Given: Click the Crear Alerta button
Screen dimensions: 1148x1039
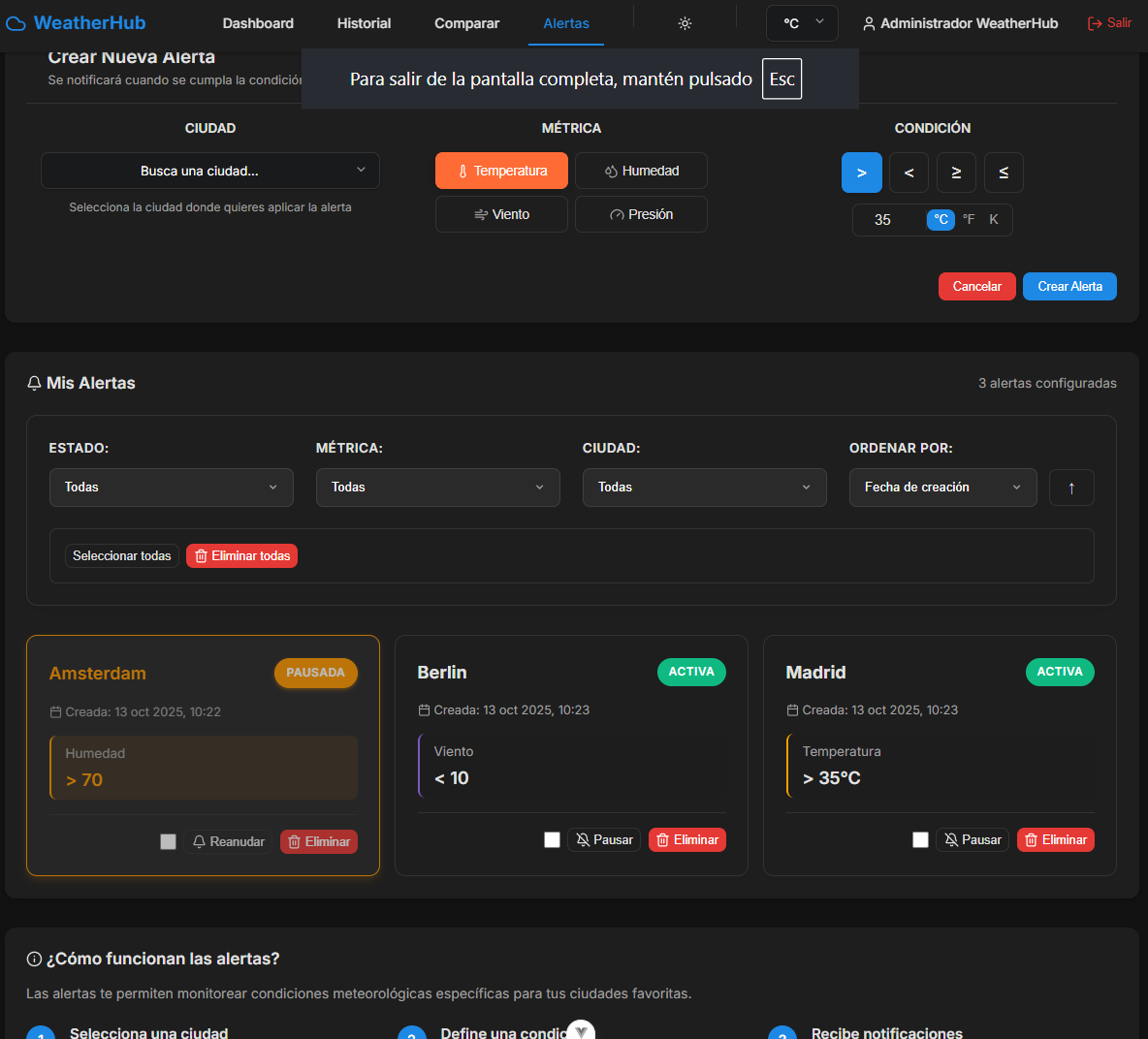Looking at the screenshot, I should pos(1069,287).
